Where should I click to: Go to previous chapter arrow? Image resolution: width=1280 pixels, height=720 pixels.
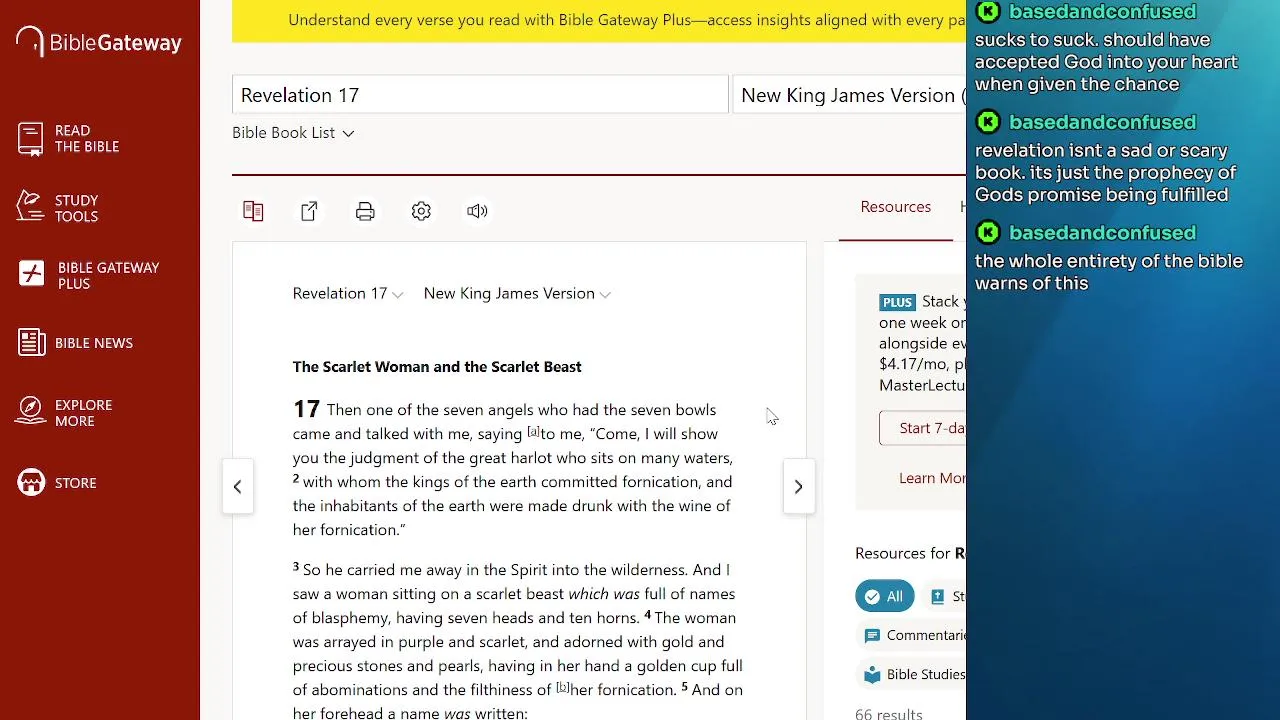pos(237,487)
